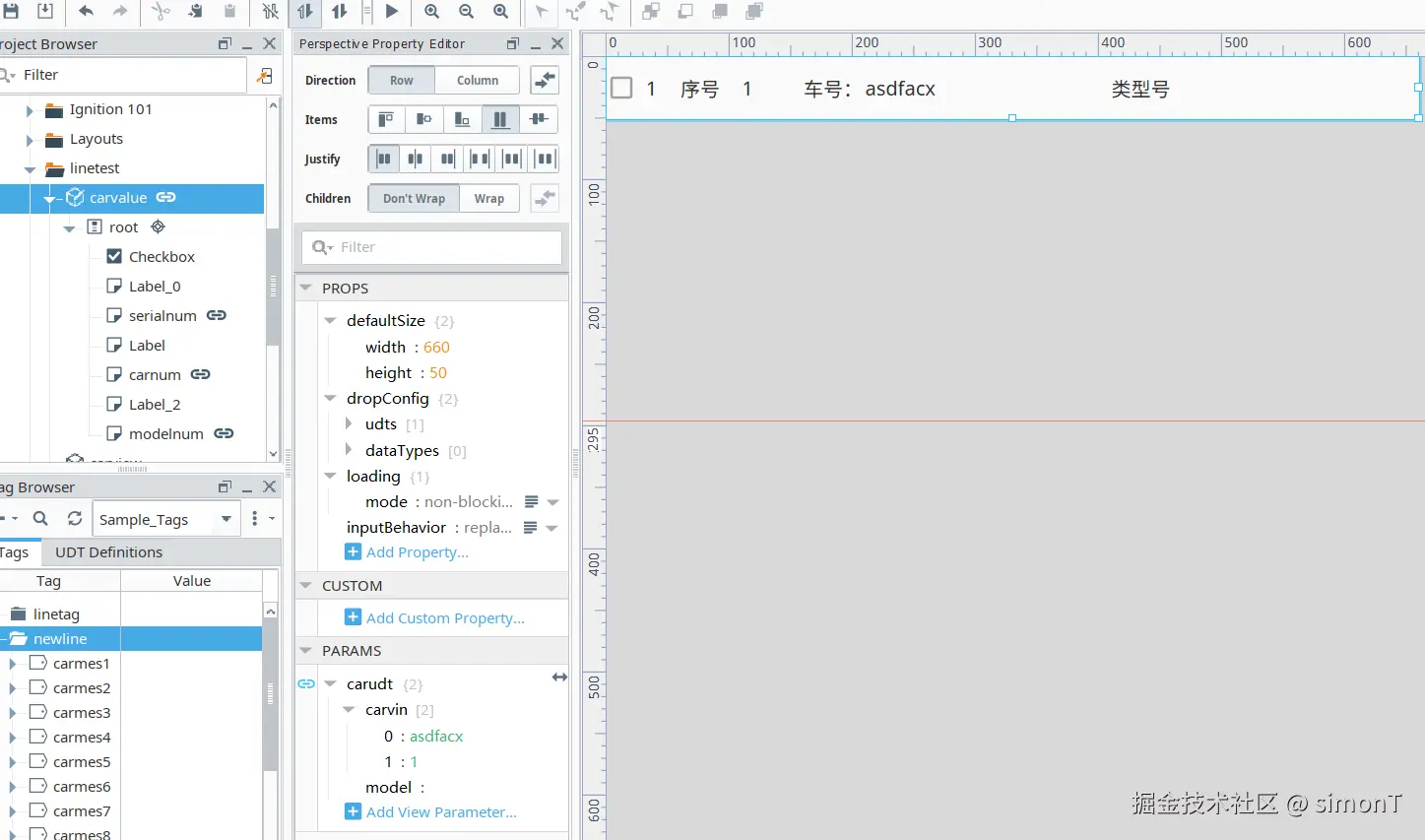Open the inputBehavior value dropdown arrow
This screenshot has height=840, width=1425.
pos(551,529)
